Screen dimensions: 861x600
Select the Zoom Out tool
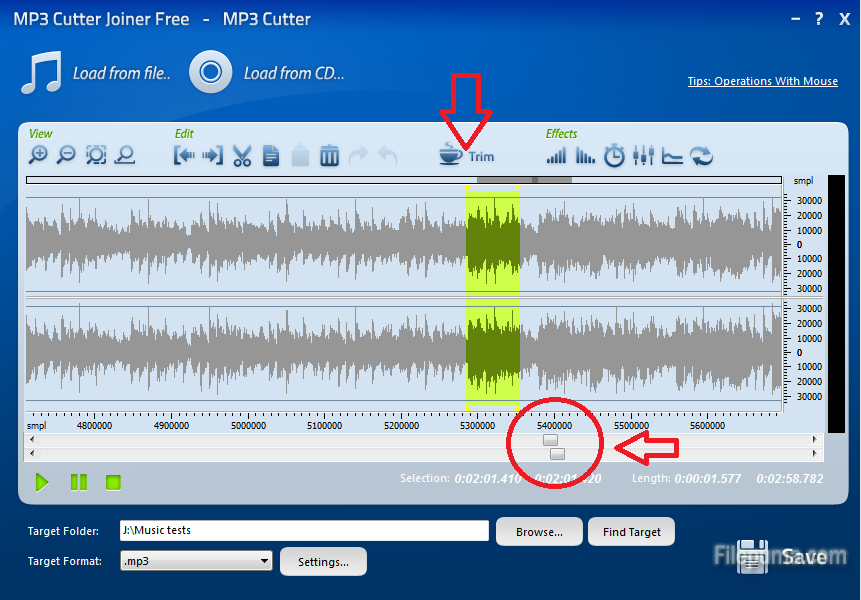coord(67,156)
